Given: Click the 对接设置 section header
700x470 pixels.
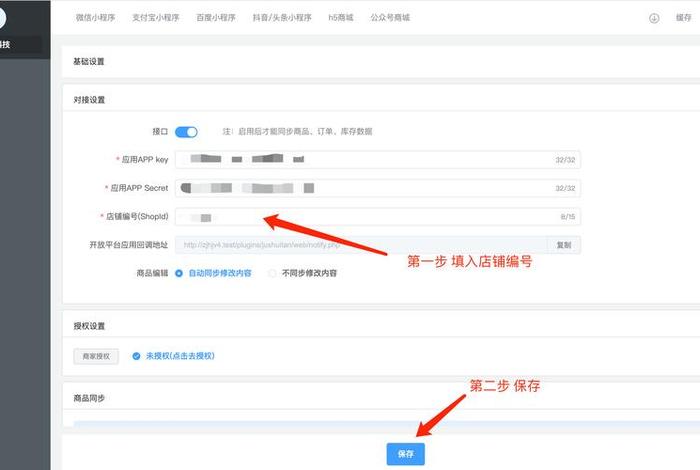Looking at the screenshot, I should [x=89, y=100].
